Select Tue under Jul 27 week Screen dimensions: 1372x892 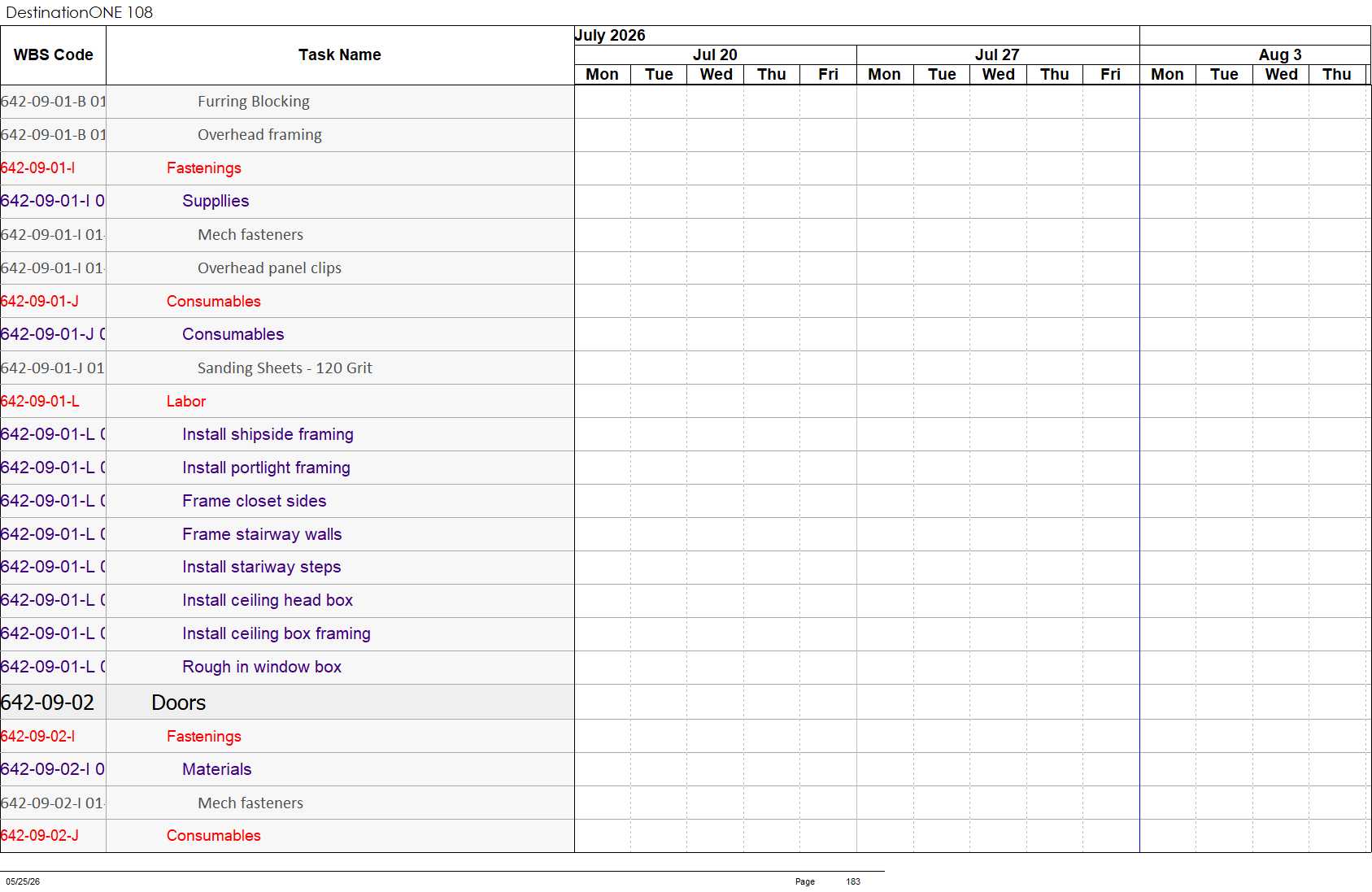click(x=942, y=75)
